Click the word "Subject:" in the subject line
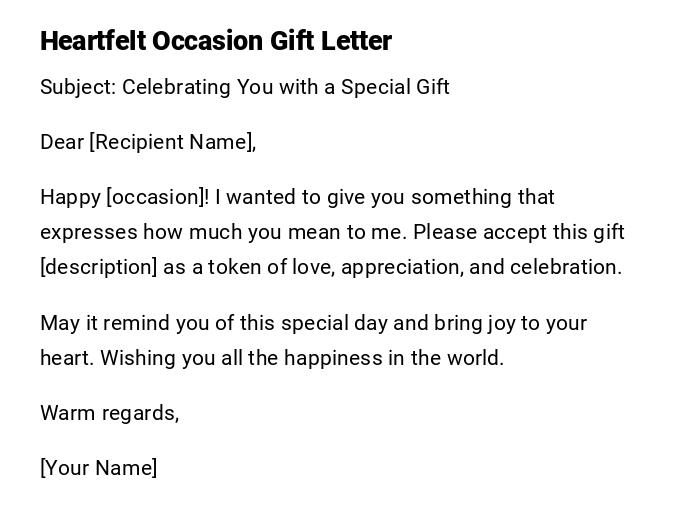Viewport: 700px width, 530px height. point(78,87)
